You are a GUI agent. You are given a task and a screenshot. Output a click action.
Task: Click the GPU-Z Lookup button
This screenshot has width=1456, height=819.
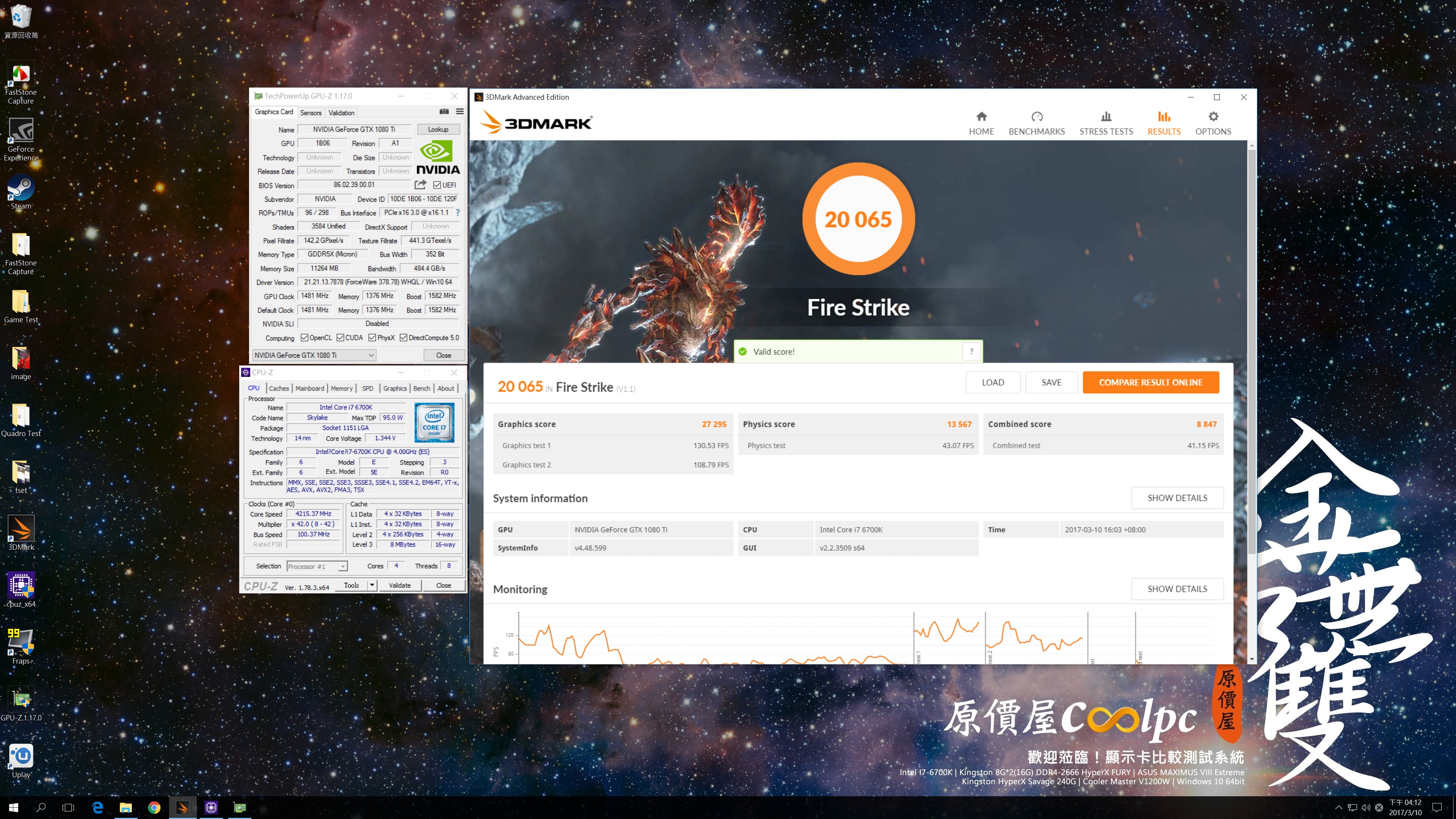point(438,129)
